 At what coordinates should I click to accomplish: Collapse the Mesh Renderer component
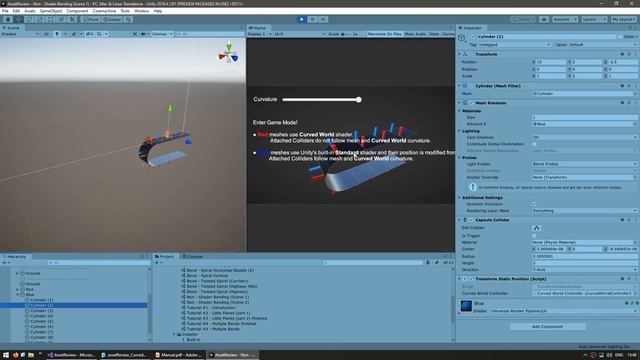tap(459, 103)
